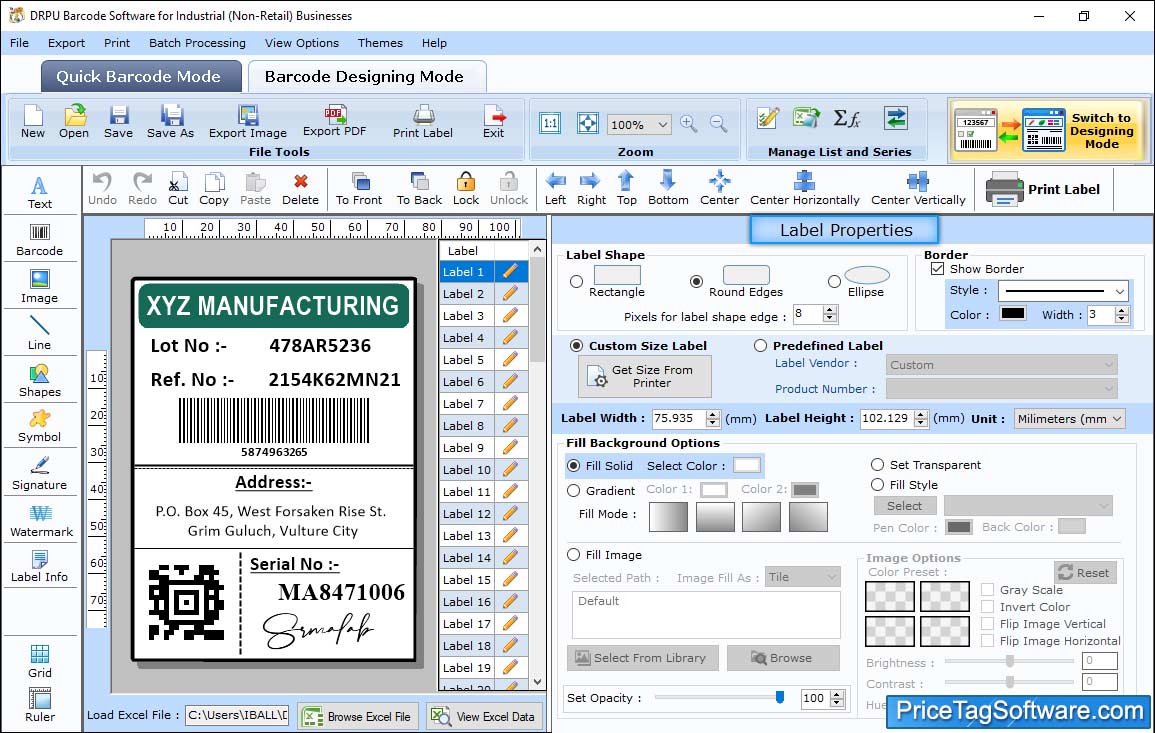Select the Custom Size Label option

[x=576, y=346]
